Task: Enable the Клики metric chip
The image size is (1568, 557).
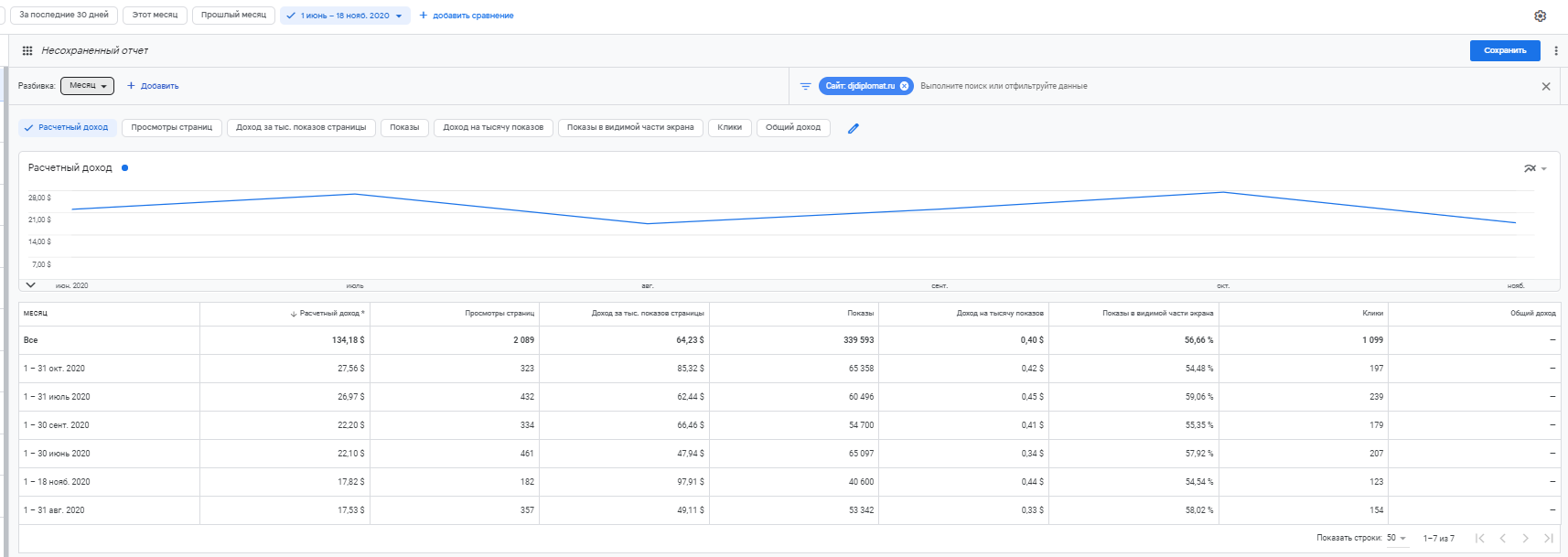Action: tap(729, 128)
